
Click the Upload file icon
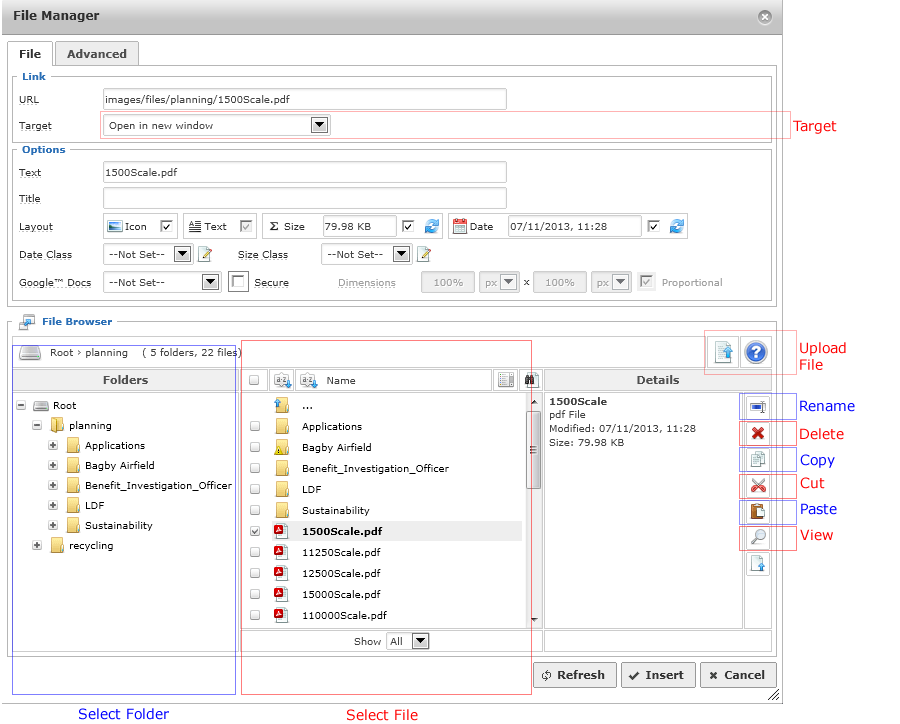coord(723,352)
